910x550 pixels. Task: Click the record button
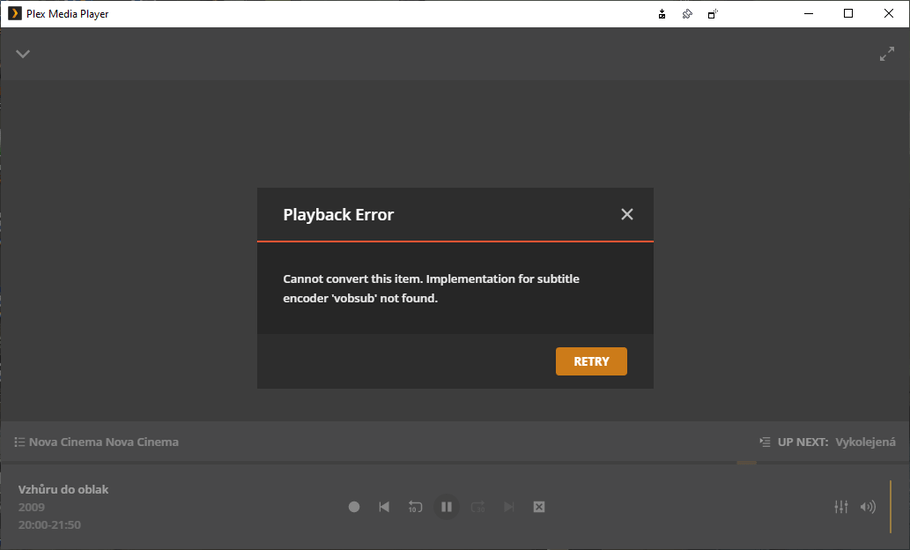pyautogui.click(x=354, y=507)
